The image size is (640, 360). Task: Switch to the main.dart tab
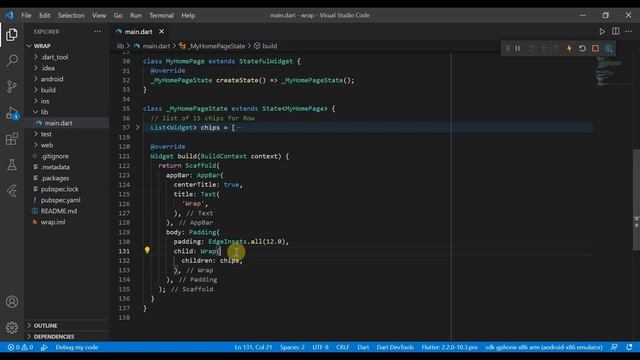(x=138, y=31)
